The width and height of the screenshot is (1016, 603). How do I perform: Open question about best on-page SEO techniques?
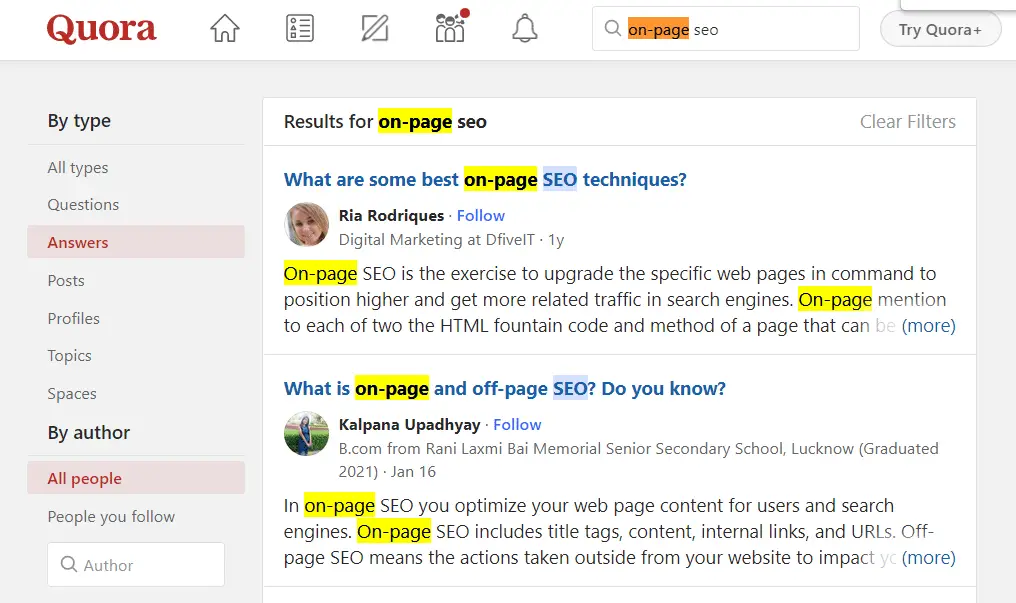click(485, 179)
